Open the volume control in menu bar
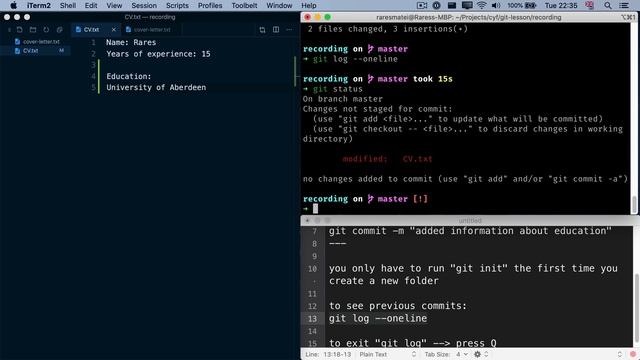 496,5
